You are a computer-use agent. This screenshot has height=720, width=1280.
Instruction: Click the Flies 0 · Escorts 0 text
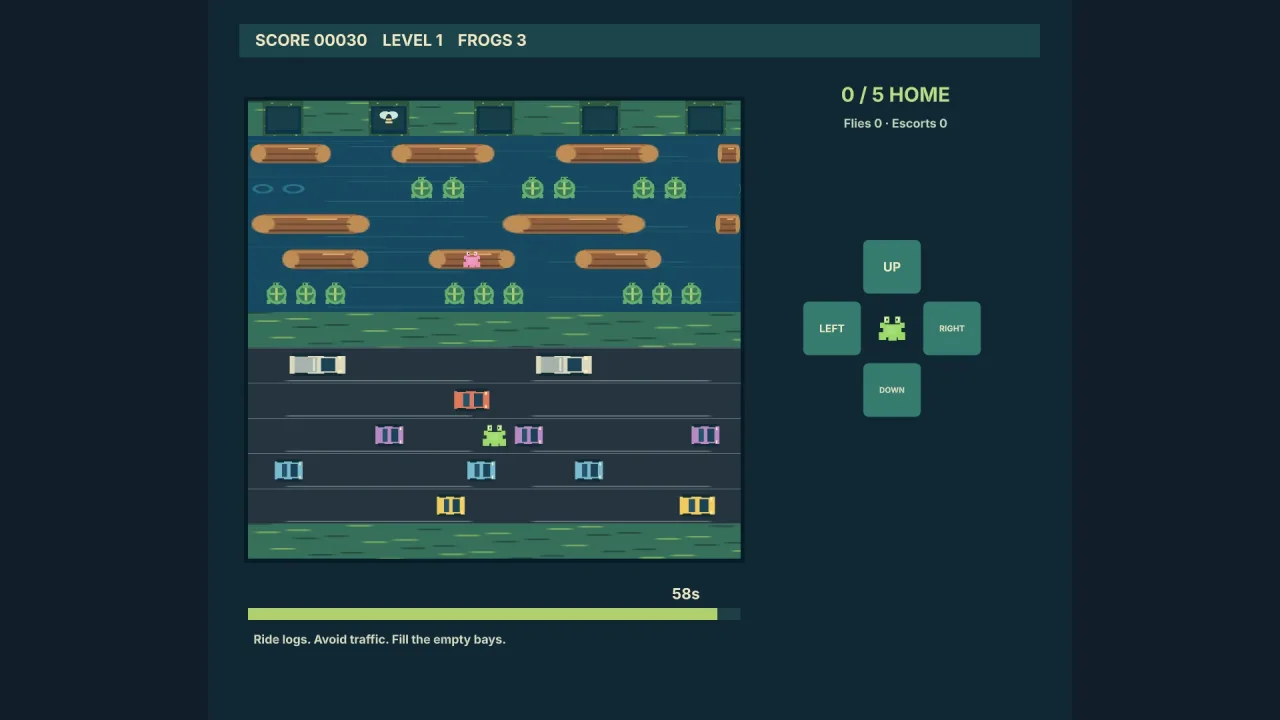[895, 123]
